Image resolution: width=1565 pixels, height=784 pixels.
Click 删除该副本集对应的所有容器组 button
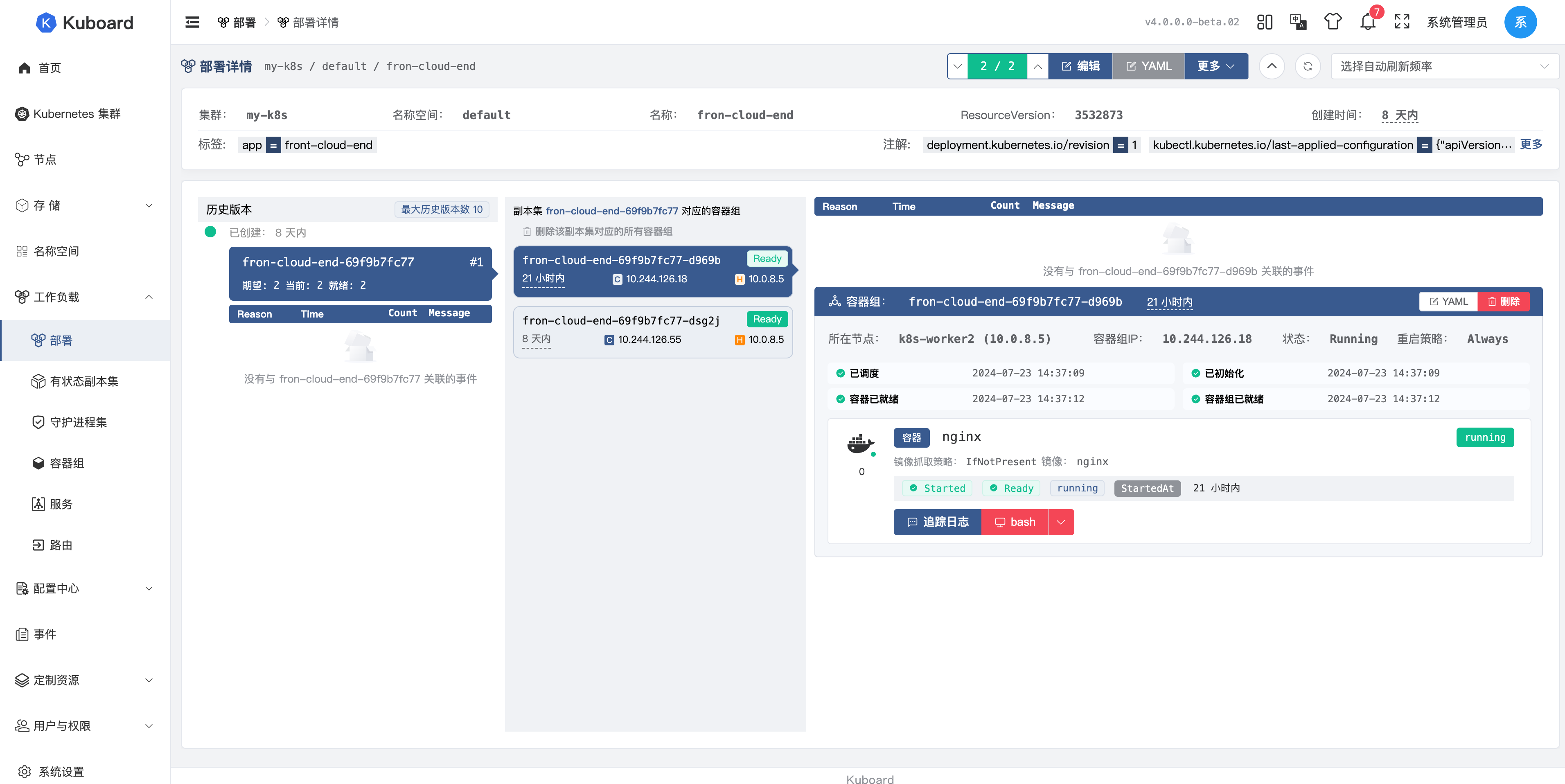click(x=598, y=231)
